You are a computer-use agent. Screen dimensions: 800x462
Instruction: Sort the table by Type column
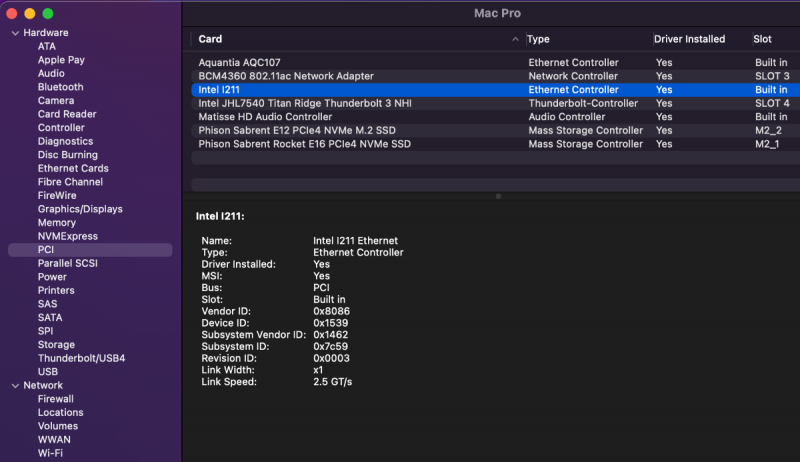(x=538, y=39)
